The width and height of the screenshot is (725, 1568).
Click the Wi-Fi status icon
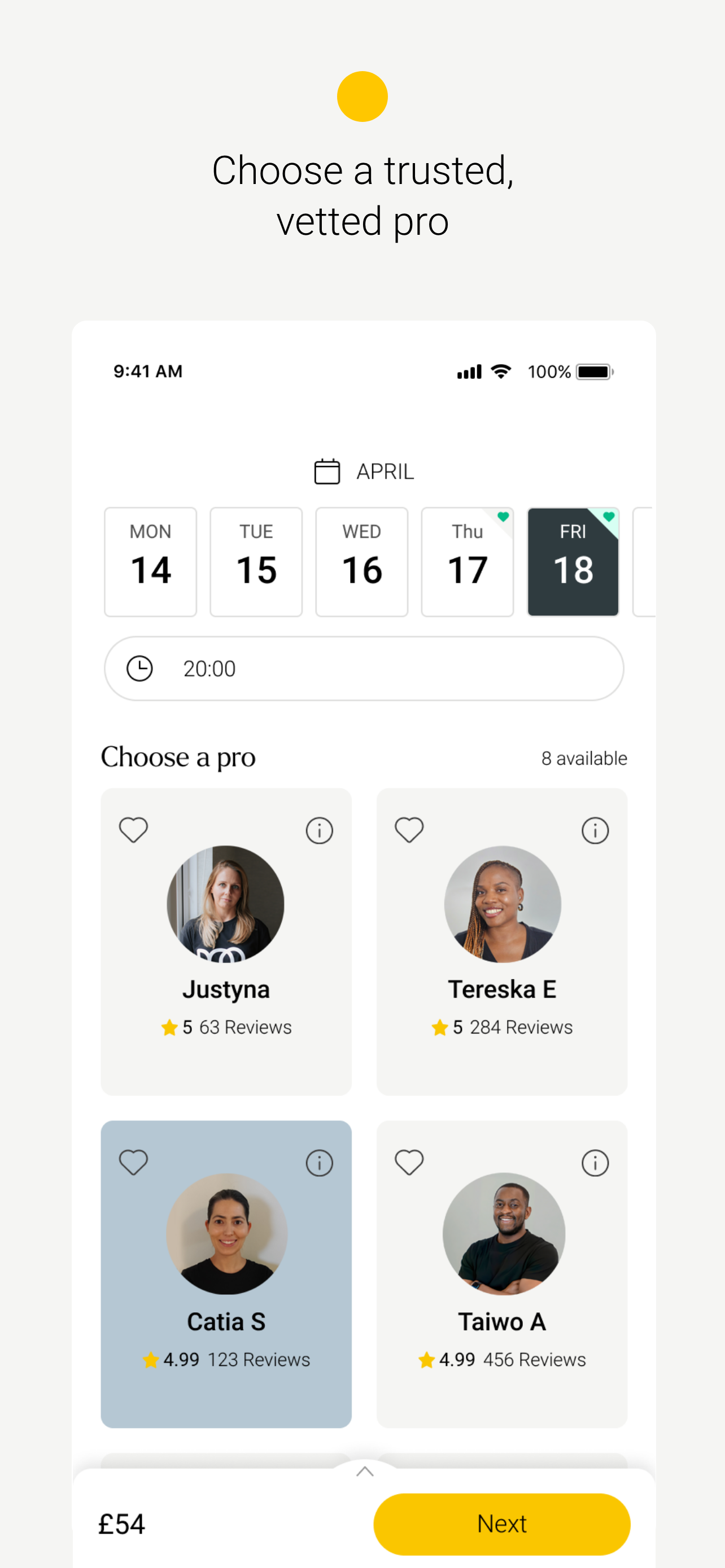[501, 371]
